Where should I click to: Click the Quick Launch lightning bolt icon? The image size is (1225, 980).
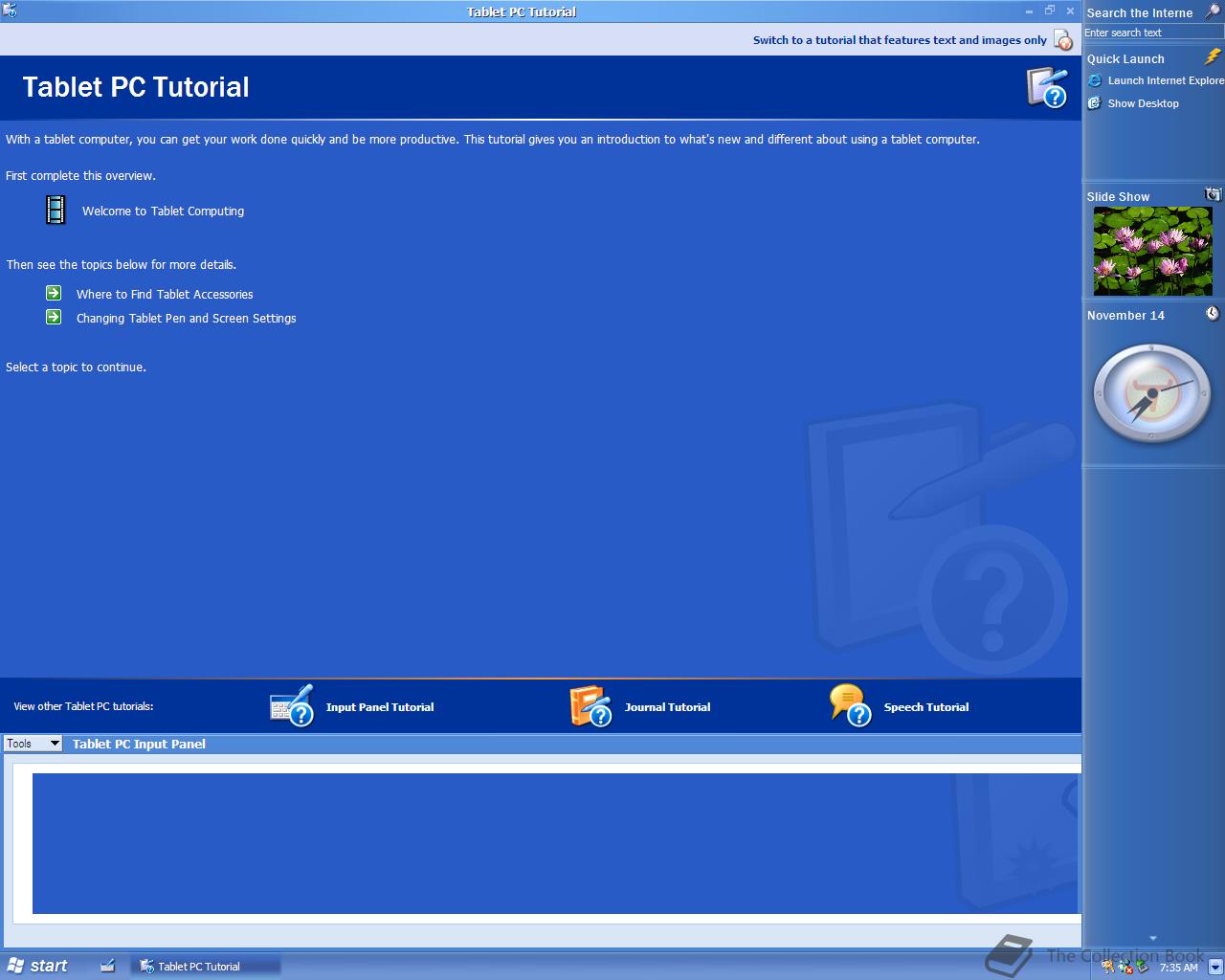coord(1213,57)
